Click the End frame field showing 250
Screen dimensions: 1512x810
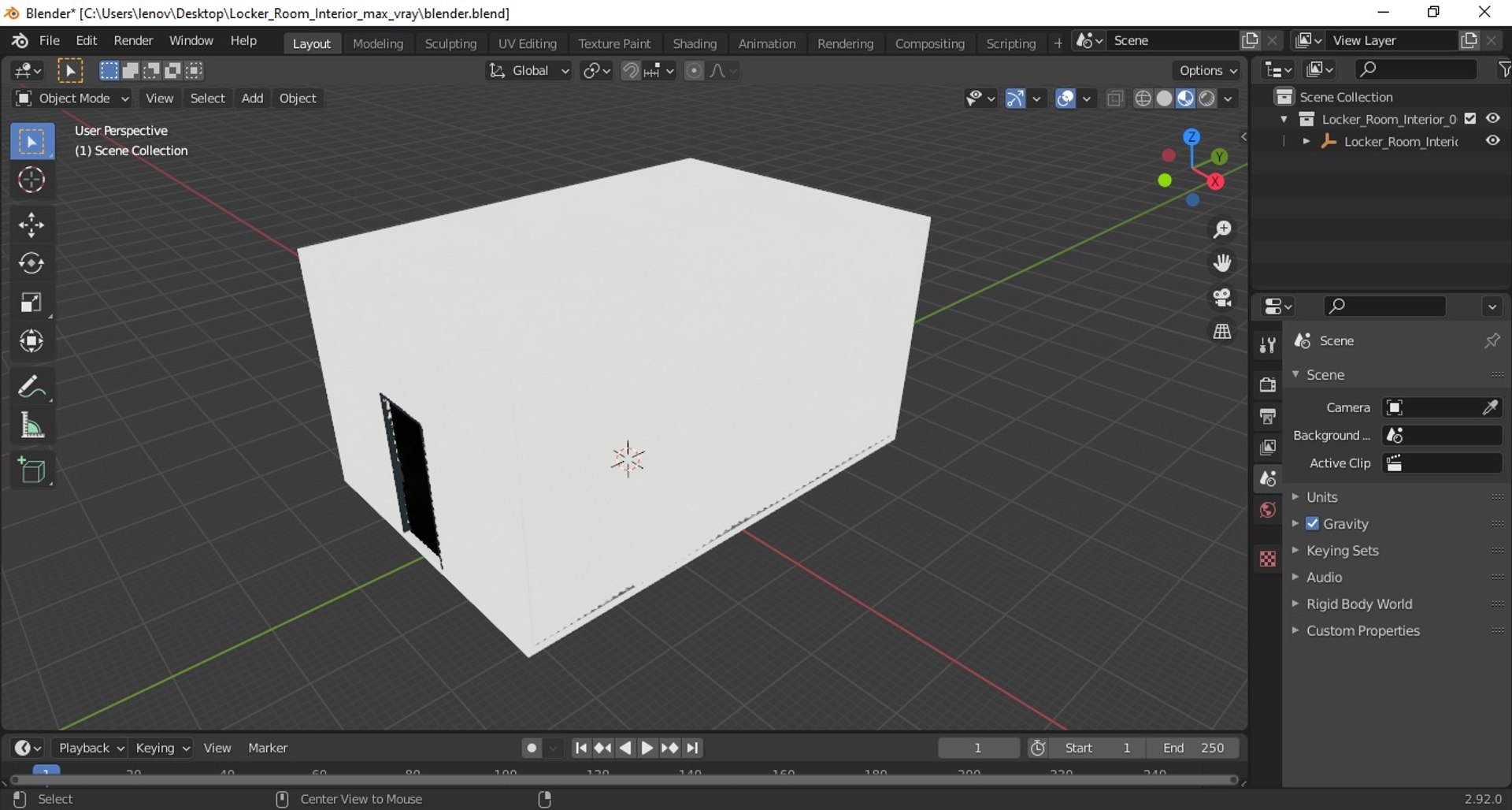[x=1194, y=748]
